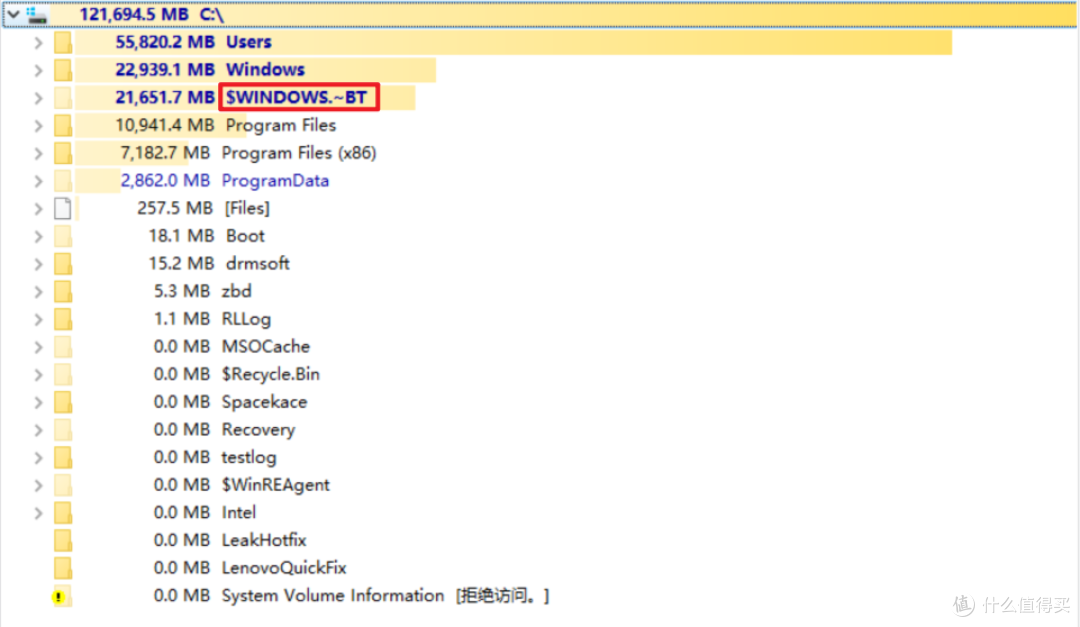
Task: Expand the Users folder
Action: tap(39, 43)
